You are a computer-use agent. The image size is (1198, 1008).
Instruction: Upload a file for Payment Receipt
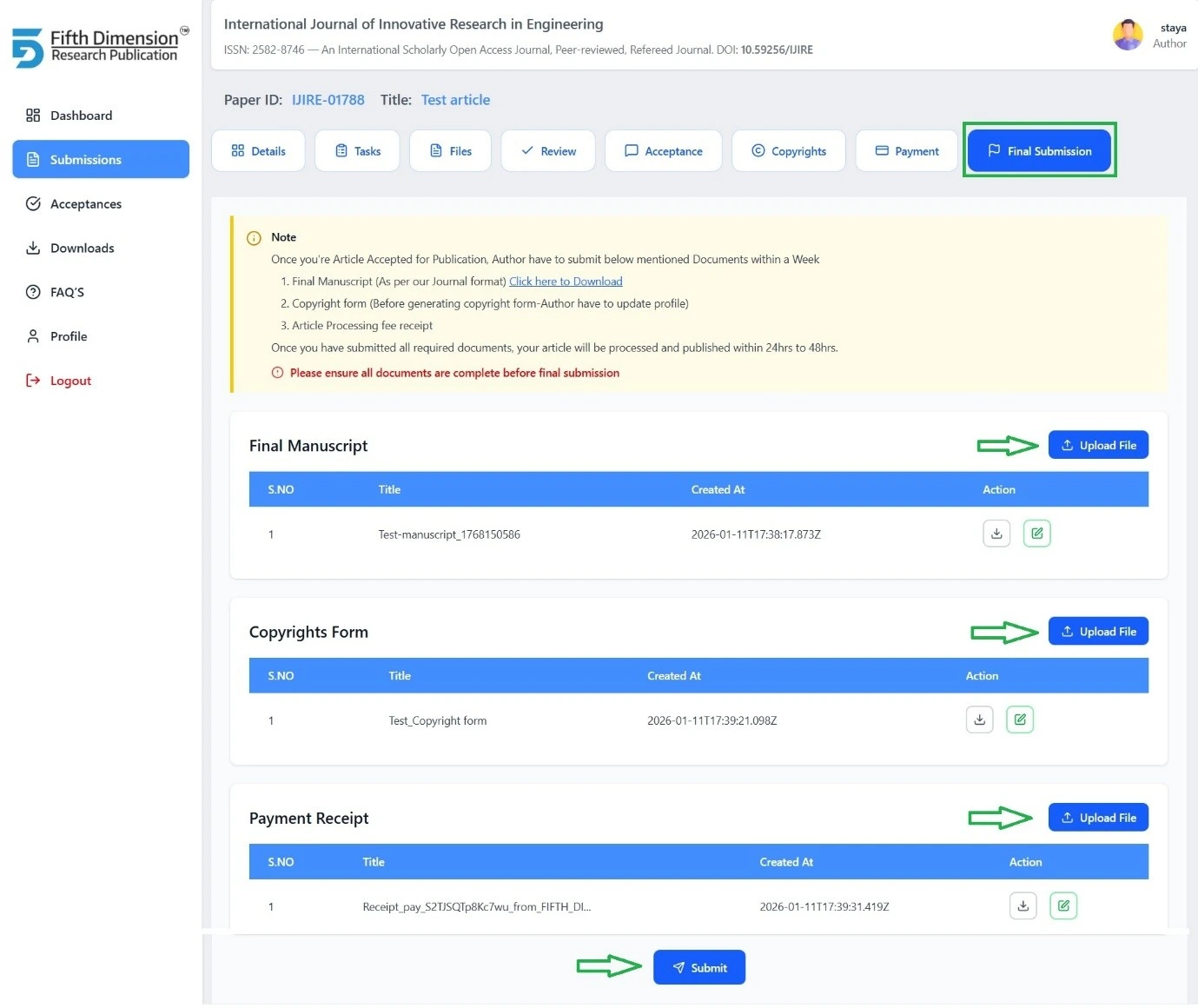[1098, 817]
